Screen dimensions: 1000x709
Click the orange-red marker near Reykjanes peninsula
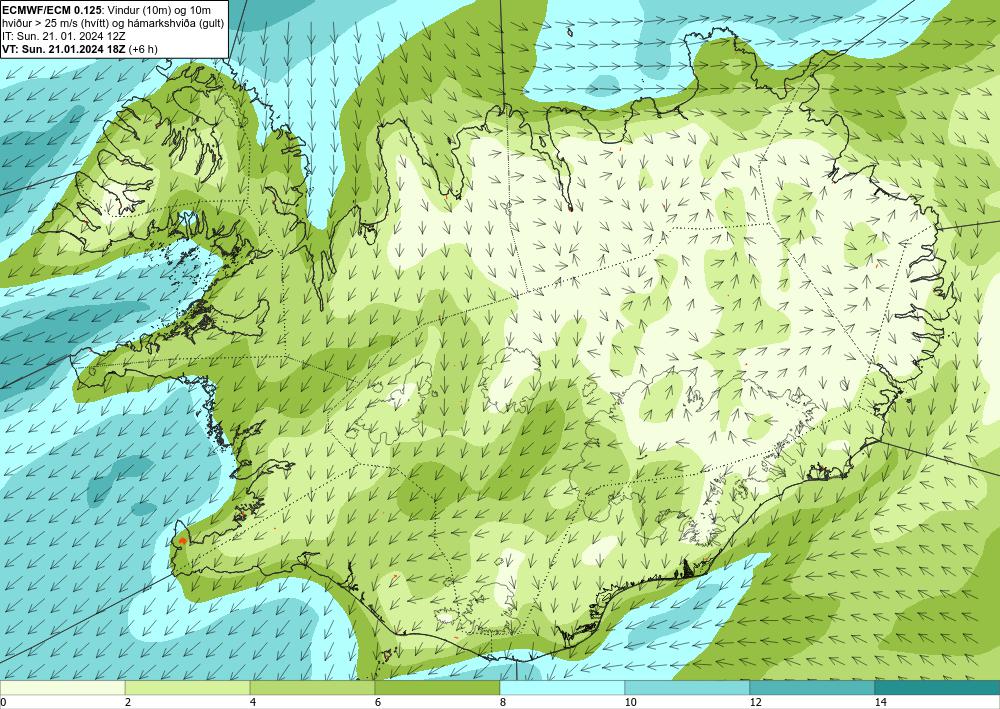coord(182,541)
